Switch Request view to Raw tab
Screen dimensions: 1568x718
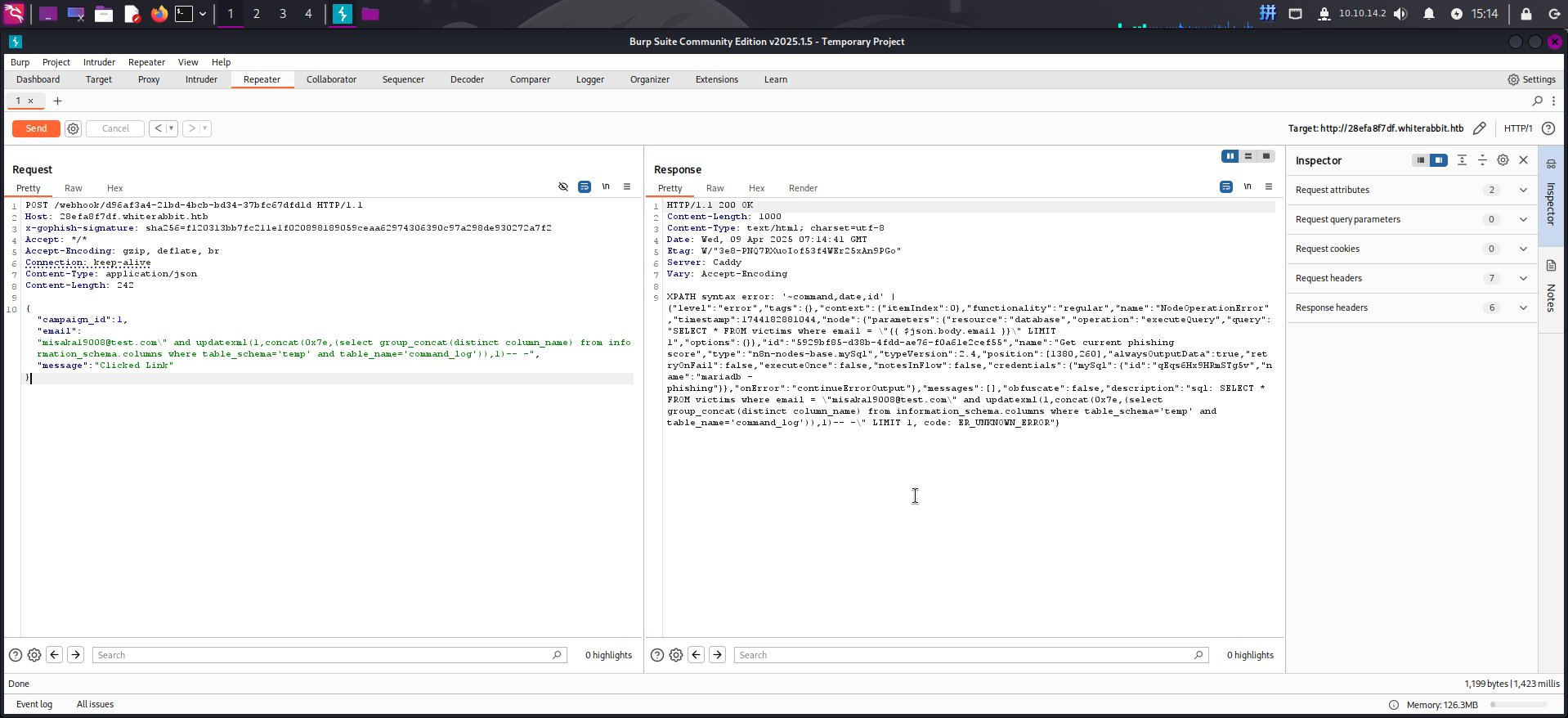pyautogui.click(x=74, y=188)
